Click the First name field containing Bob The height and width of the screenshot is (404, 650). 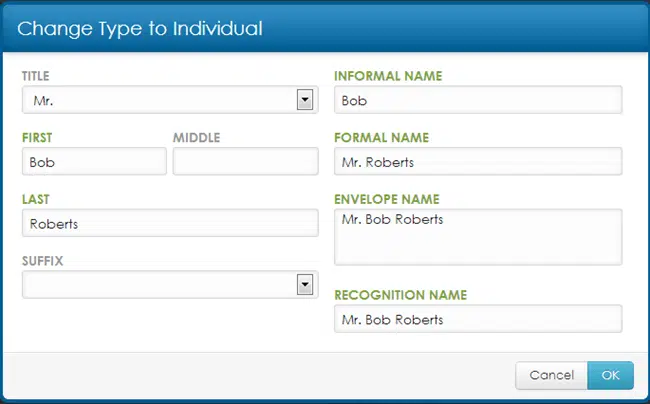[94, 161]
